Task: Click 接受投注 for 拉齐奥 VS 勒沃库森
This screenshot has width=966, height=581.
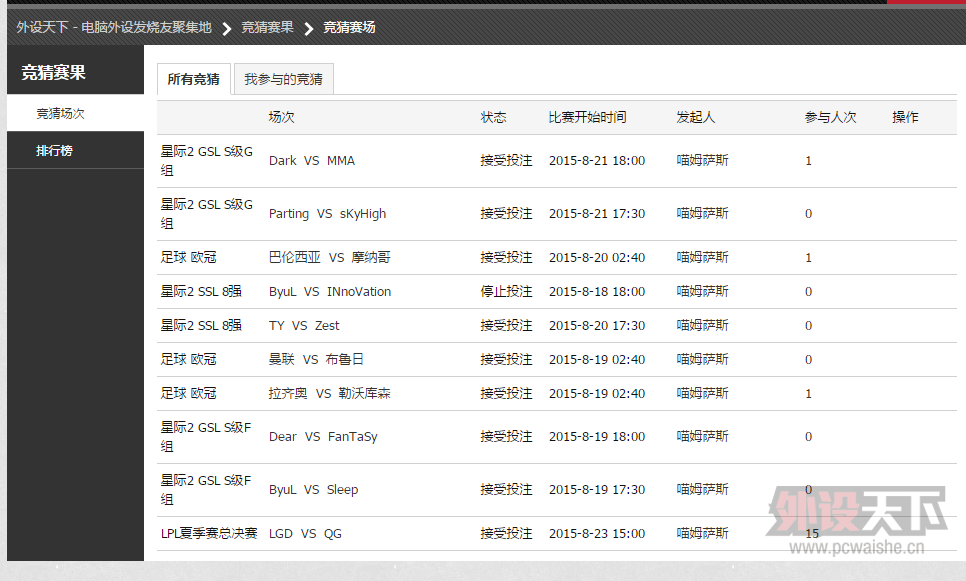Action: (506, 394)
